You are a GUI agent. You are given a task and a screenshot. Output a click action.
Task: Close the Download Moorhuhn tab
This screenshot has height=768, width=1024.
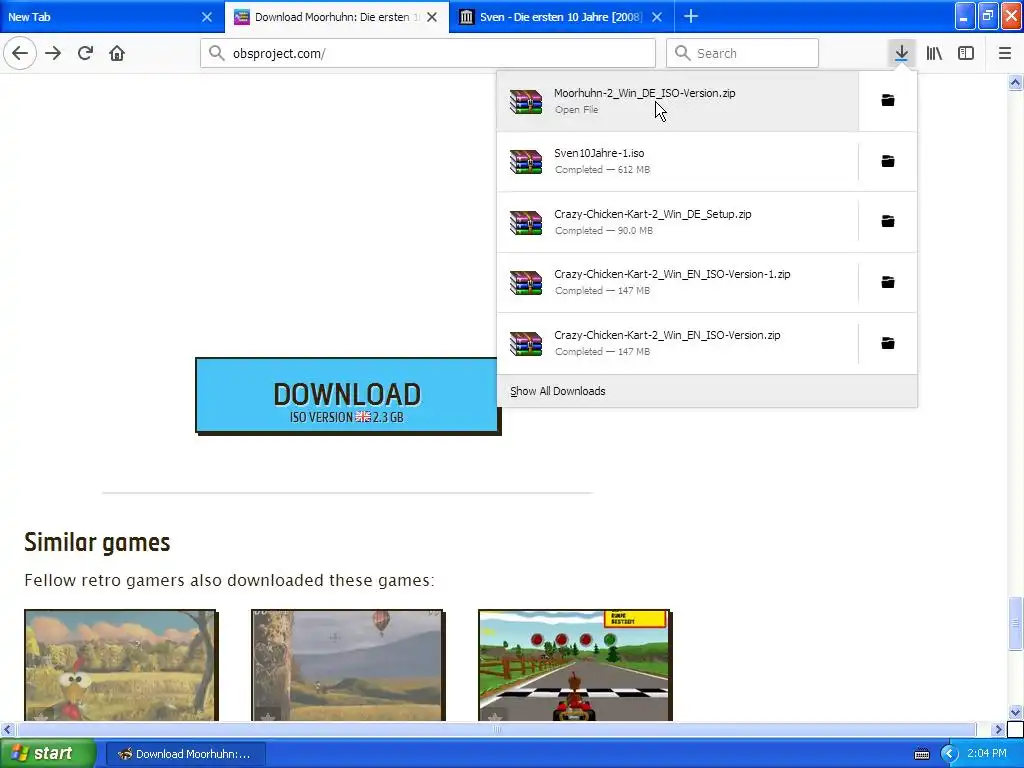click(432, 17)
